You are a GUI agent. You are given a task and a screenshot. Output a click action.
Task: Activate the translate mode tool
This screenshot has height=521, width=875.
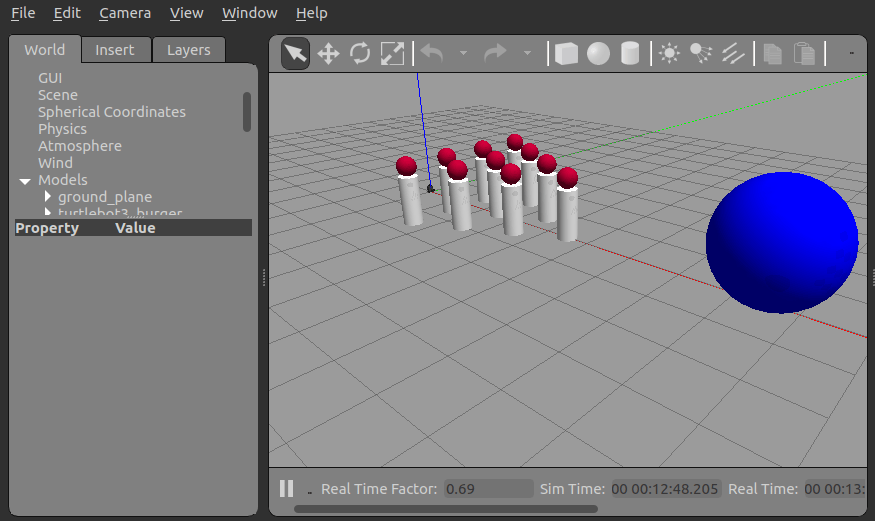point(328,54)
